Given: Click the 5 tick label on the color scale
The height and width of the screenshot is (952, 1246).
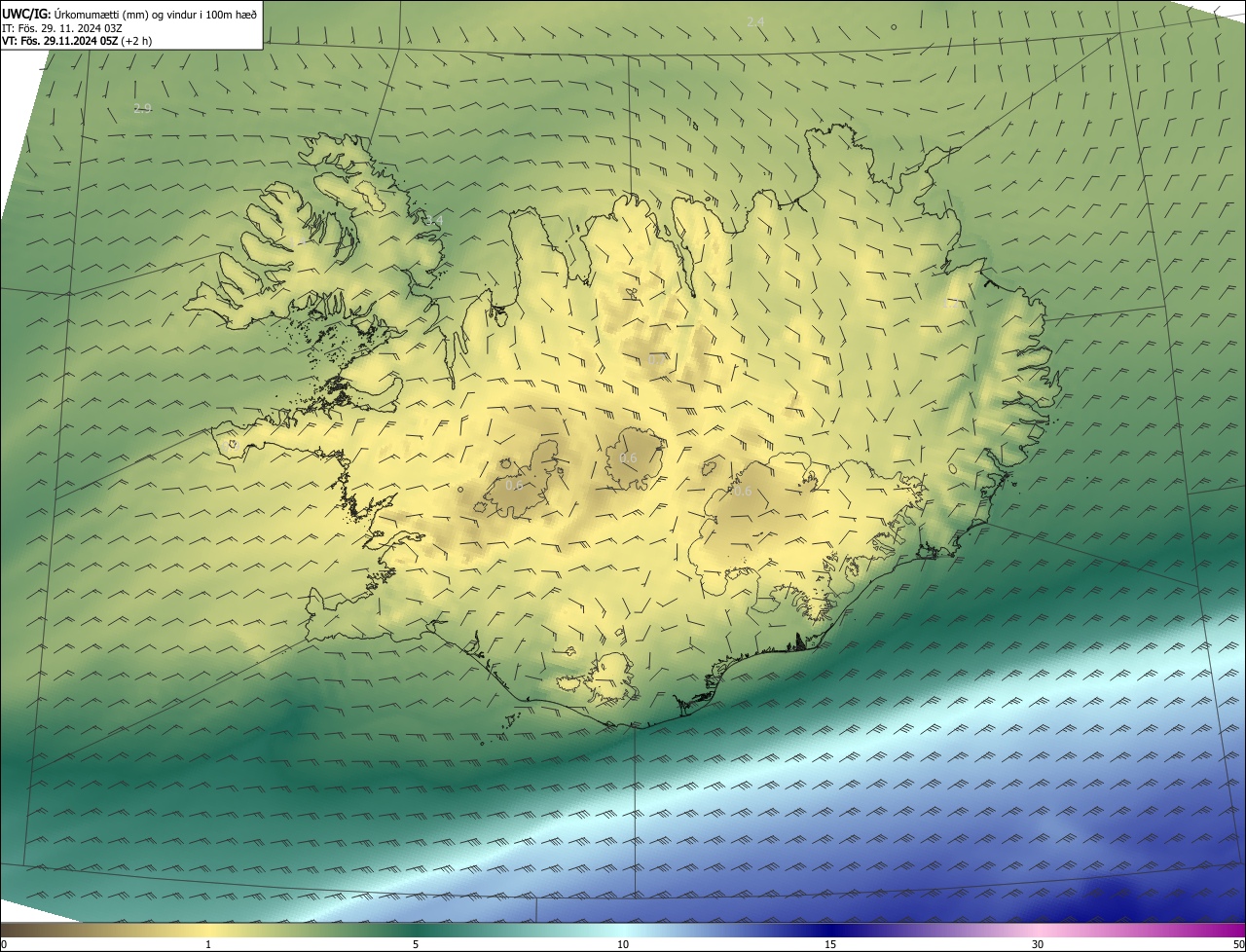Looking at the screenshot, I should click(416, 944).
